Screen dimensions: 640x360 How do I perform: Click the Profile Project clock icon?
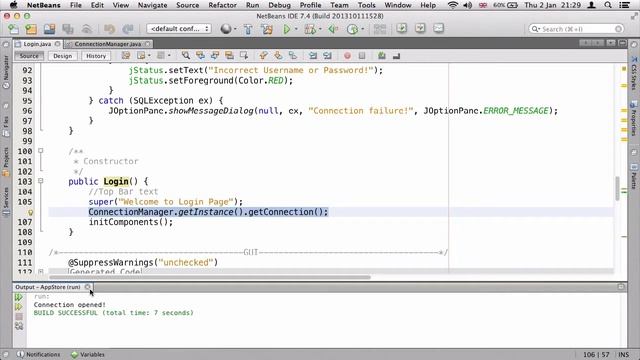point(352,29)
